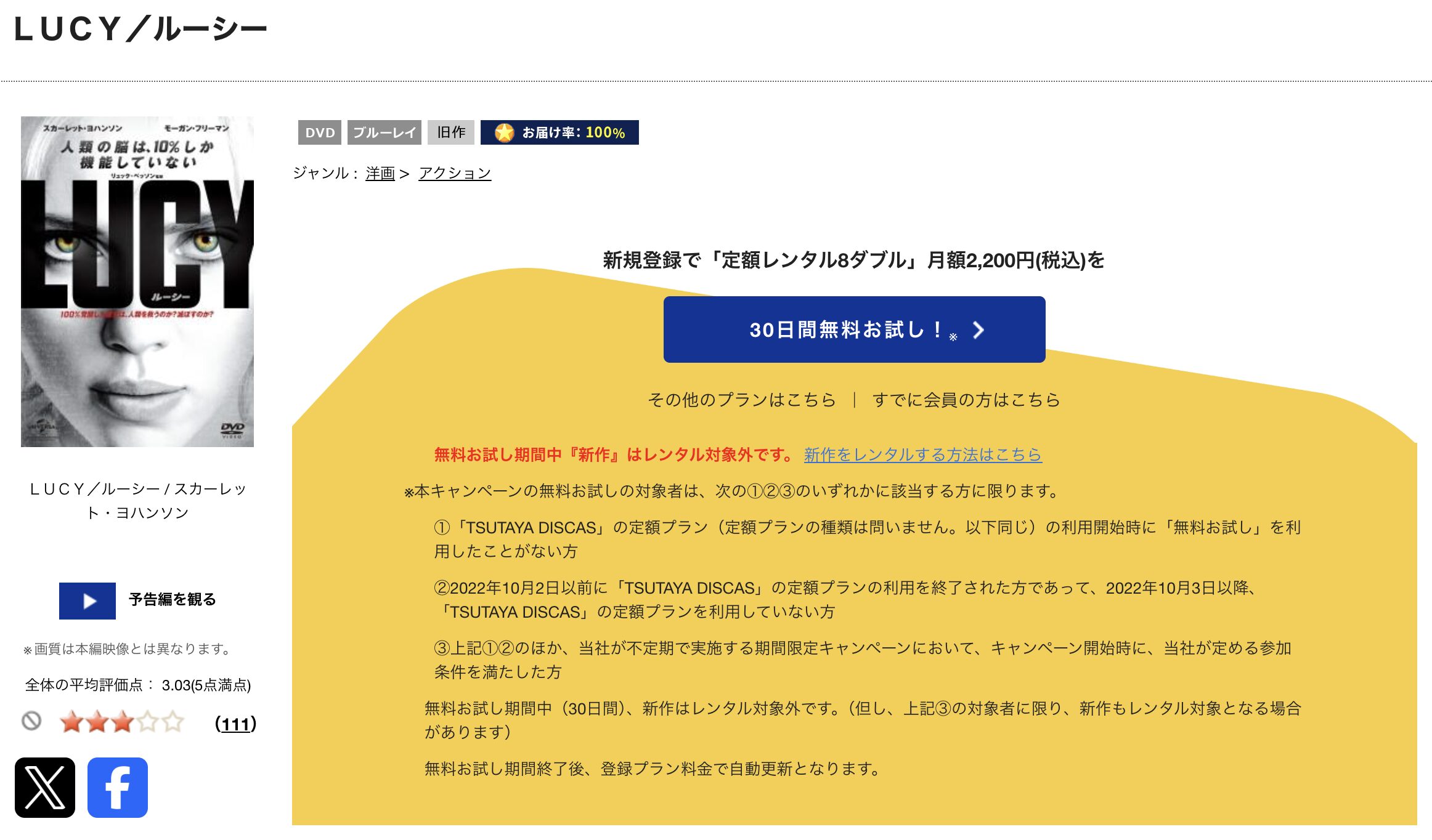Open すでに会員の方はこちら link
Screen dimensions: 1432x840
point(966,400)
